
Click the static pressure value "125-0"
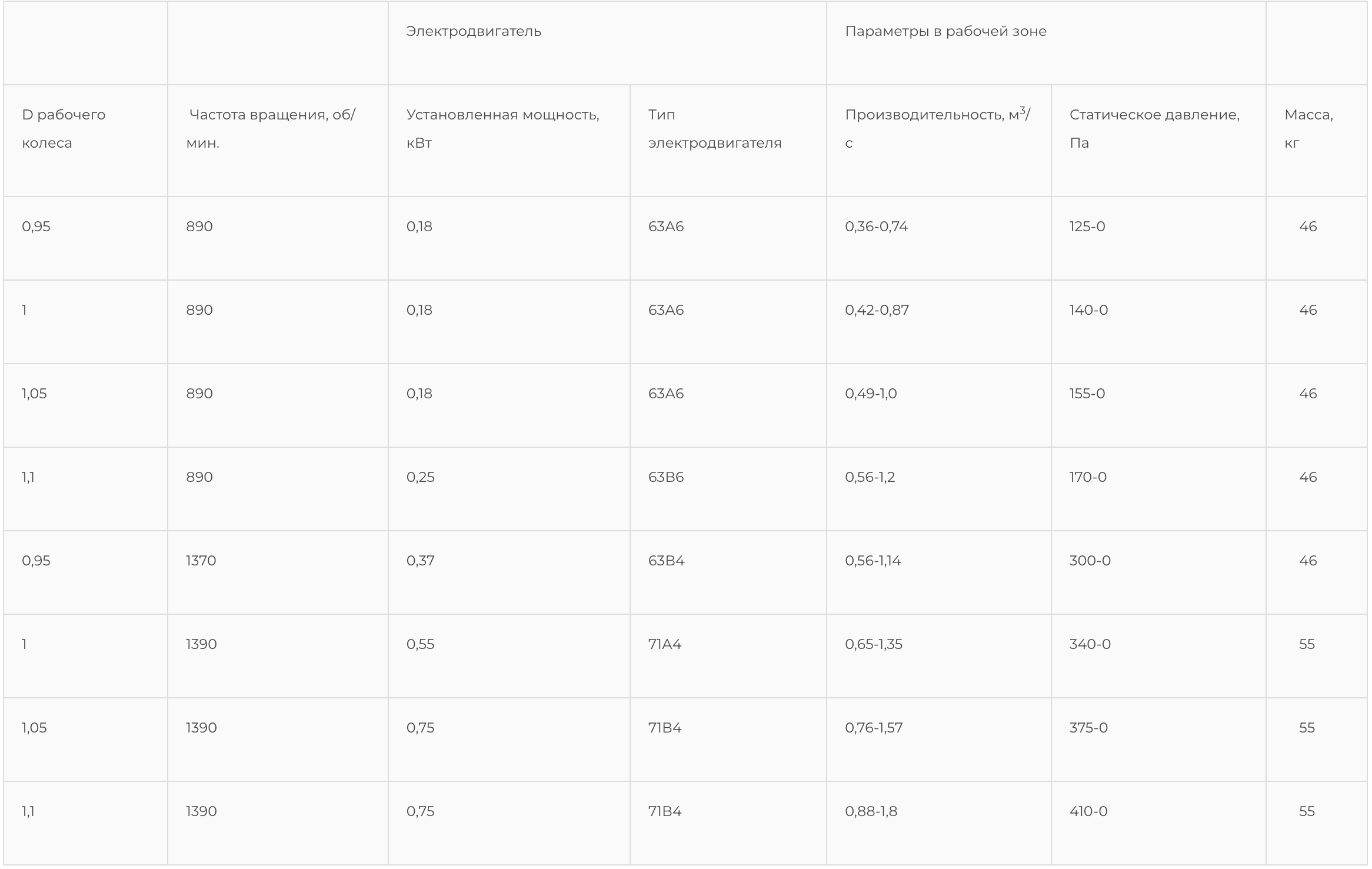pos(1087,227)
